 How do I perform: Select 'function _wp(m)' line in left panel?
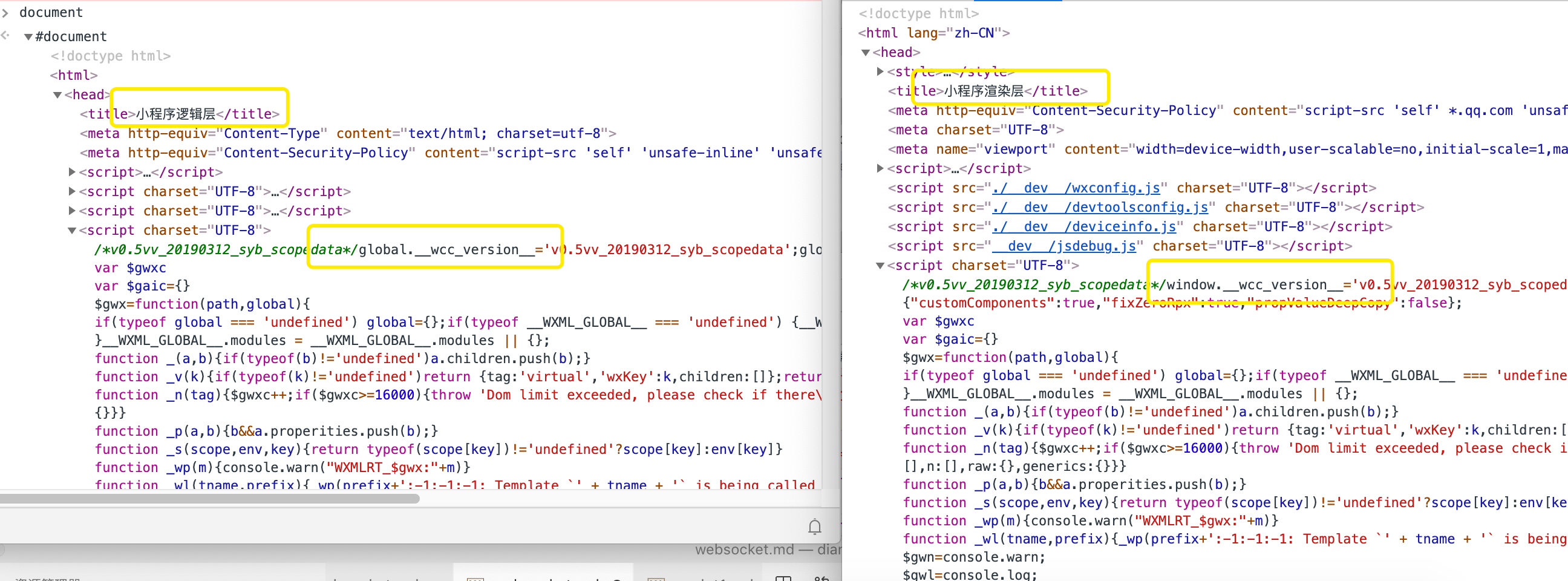[283, 468]
